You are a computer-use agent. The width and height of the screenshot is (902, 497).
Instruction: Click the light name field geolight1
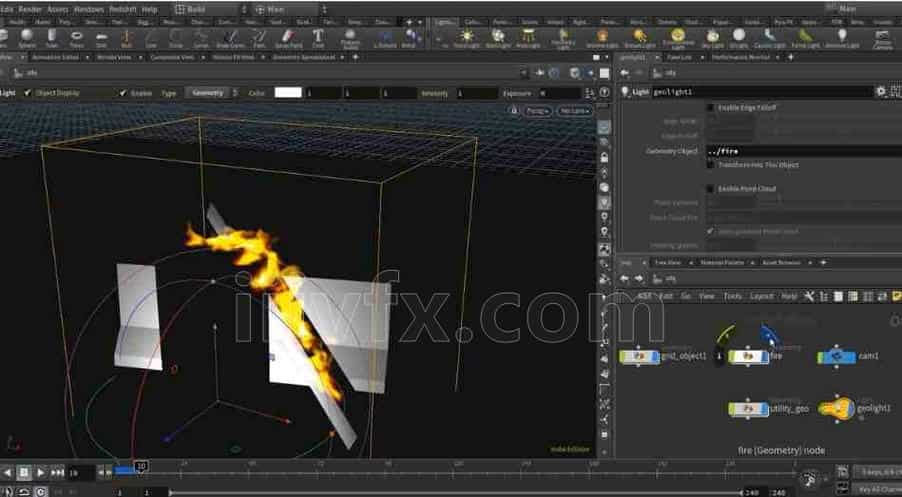pyautogui.click(x=762, y=91)
